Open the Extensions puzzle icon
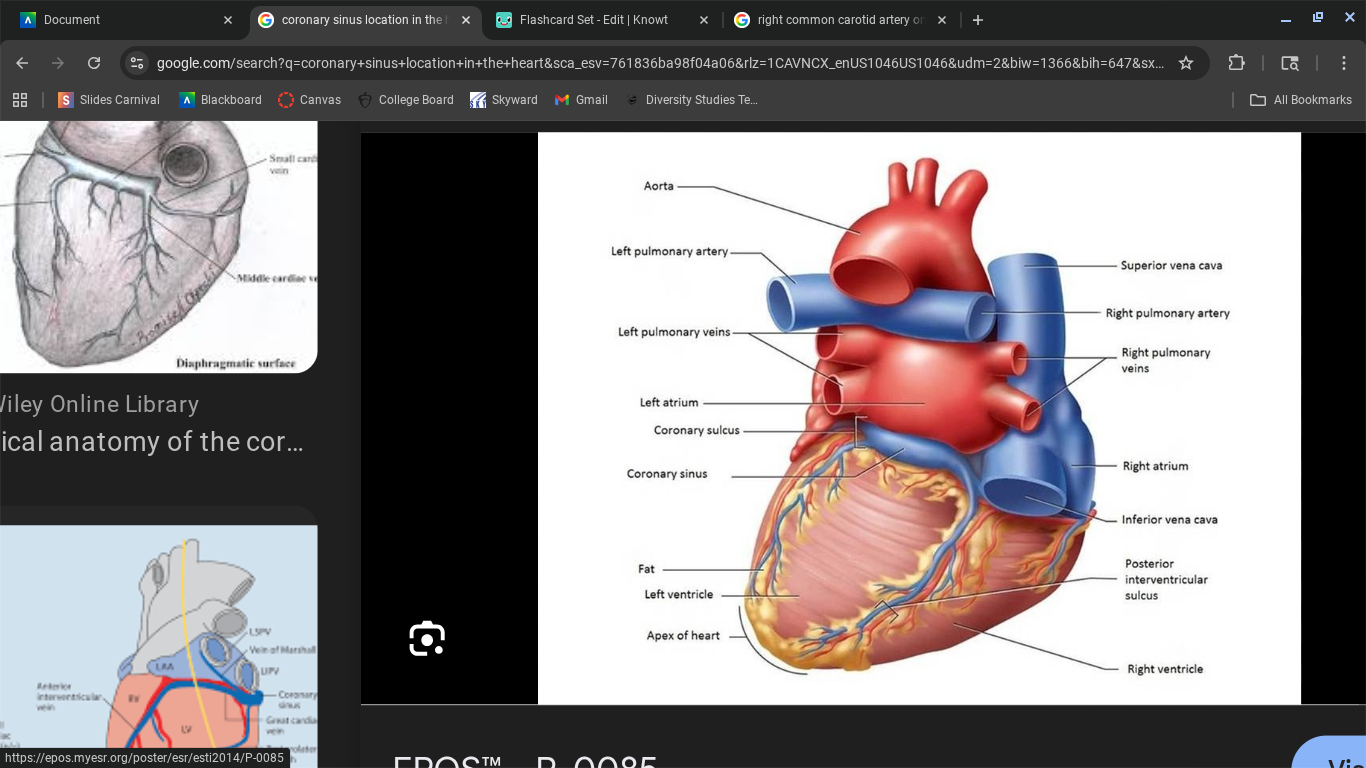The width and height of the screenshot is (1366, 768). pyautogui.click(x=1237, y=63)
